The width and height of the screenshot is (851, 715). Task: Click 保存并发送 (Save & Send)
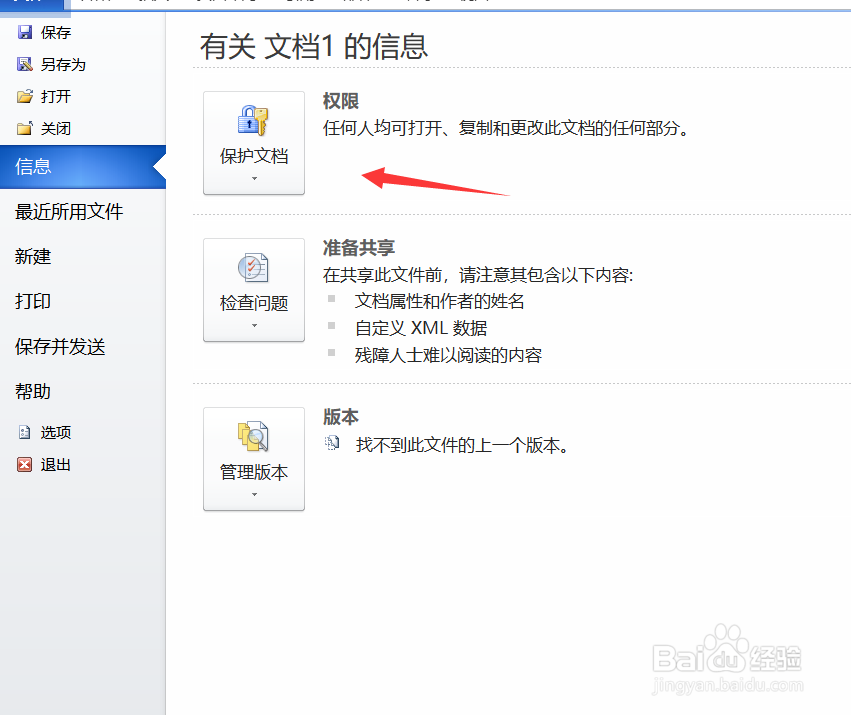click(58, 346)
